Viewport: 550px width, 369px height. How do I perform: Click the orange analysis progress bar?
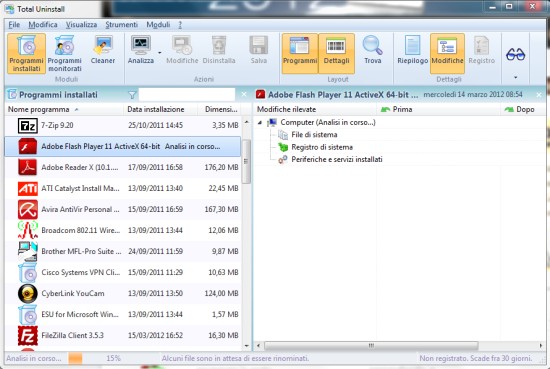pos(75,358)
